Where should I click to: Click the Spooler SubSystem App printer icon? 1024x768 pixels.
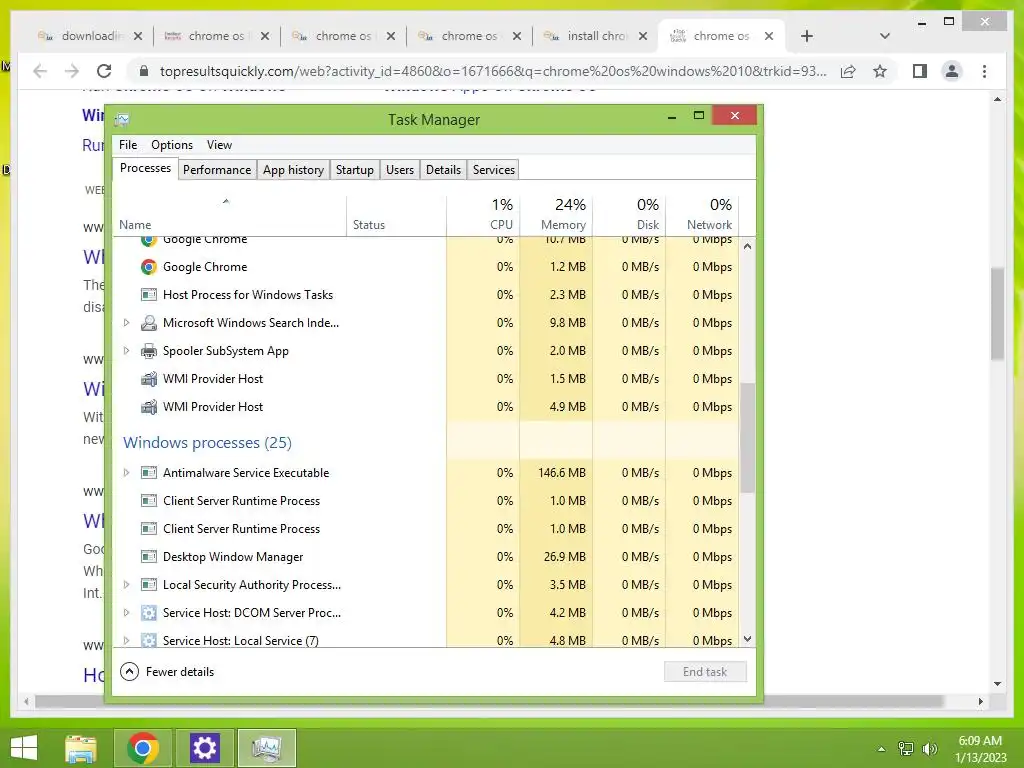pyautogui.click(x=149, y=351)
